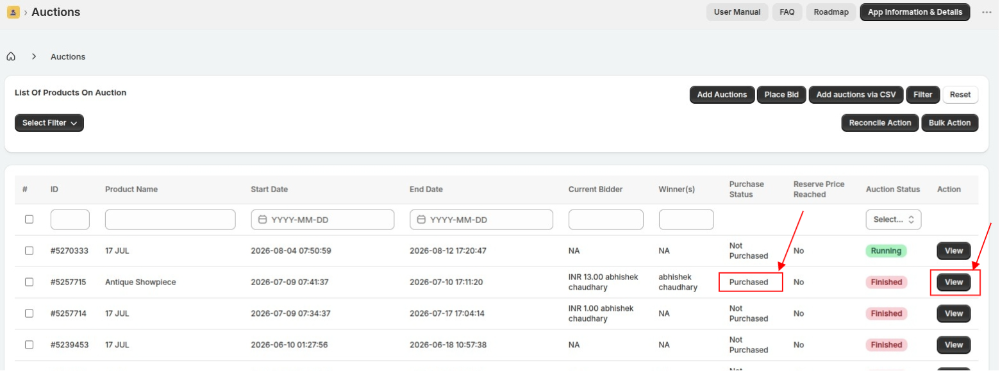This screenshot has width=1000, height=371.
Task: Open User Manual
Action: pos(737,12)
